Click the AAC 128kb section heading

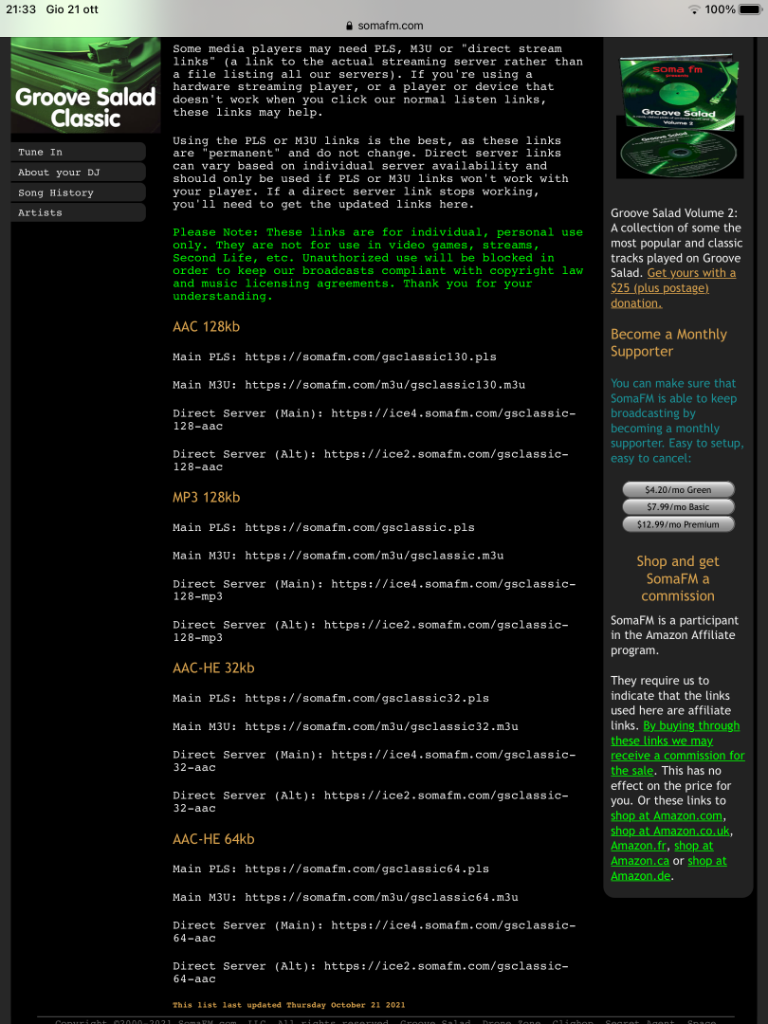206,327
